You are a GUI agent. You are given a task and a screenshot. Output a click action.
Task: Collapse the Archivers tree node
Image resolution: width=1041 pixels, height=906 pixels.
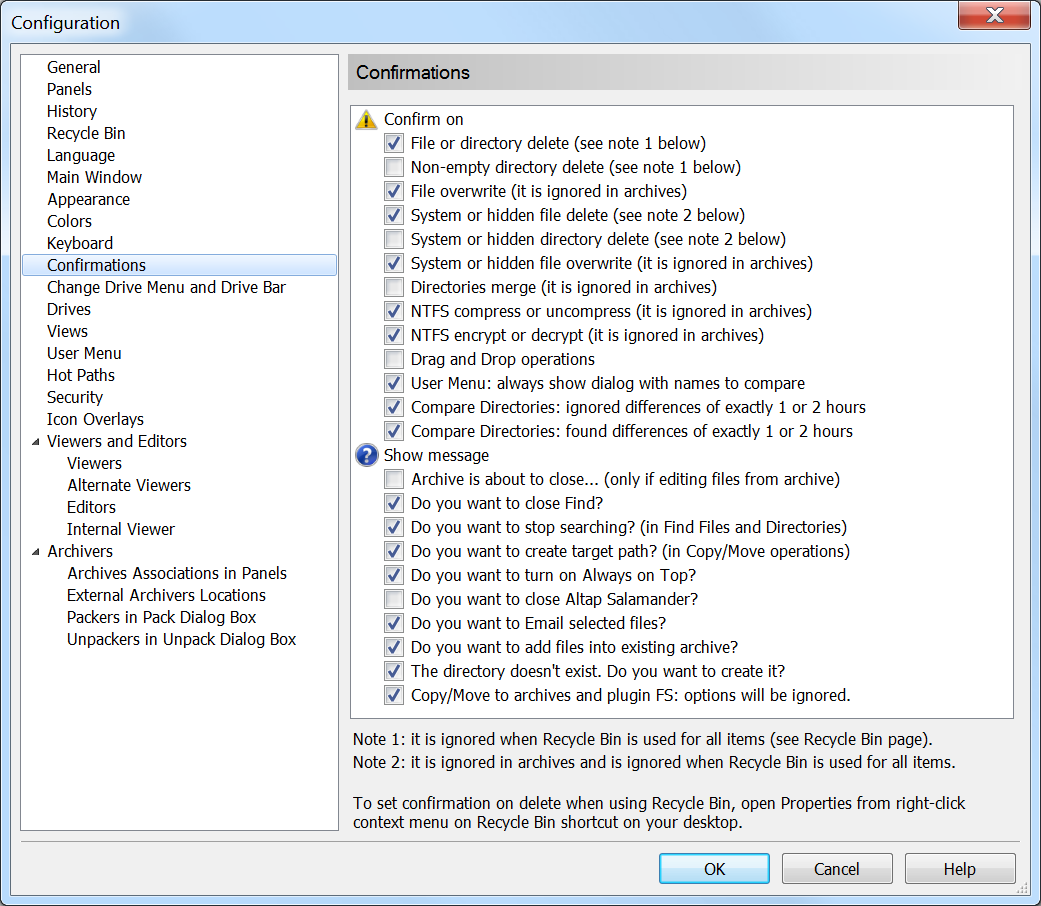click(x=34, y=552)
